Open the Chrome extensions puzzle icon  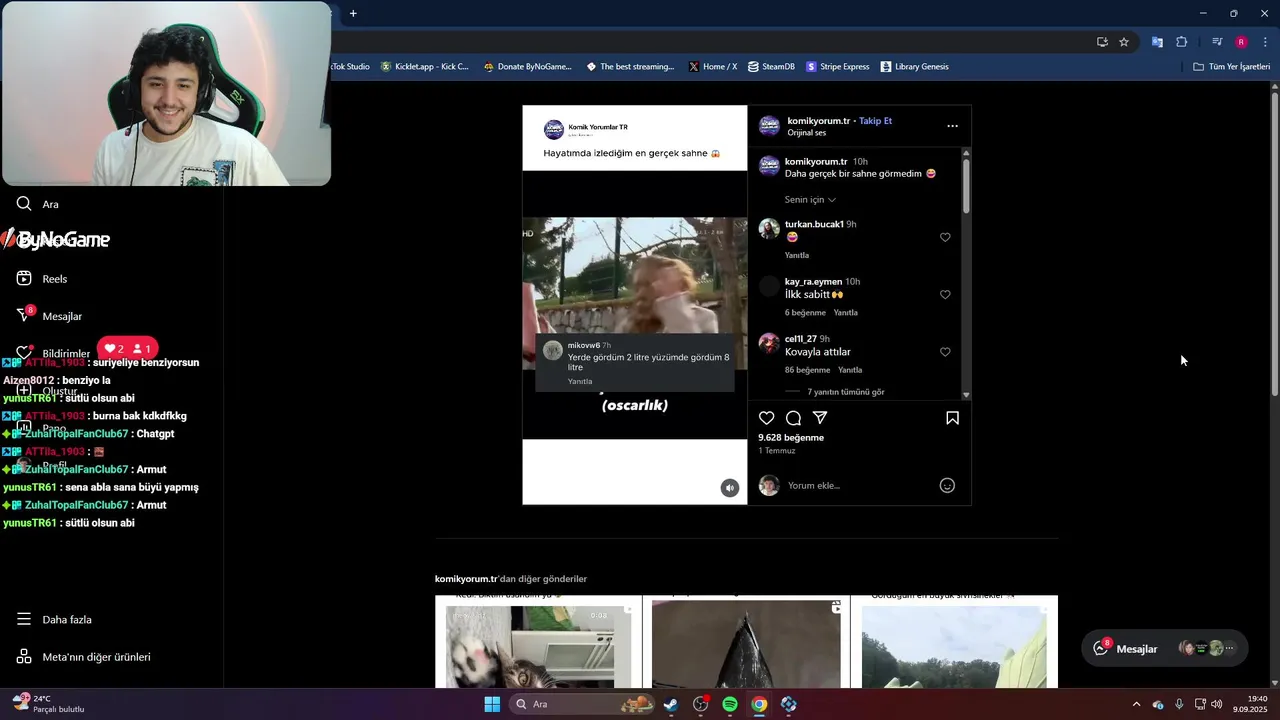(1182, 42)
